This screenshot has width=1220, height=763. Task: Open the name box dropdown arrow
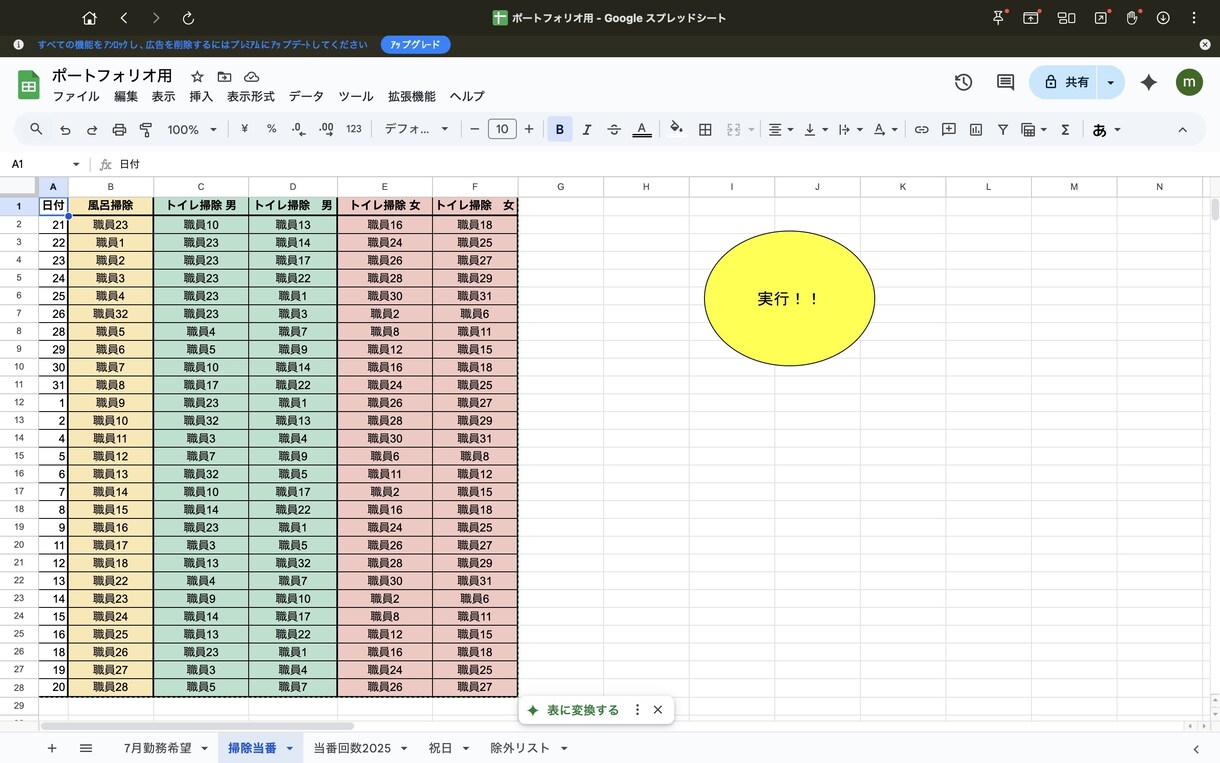(x=76, y=164)
